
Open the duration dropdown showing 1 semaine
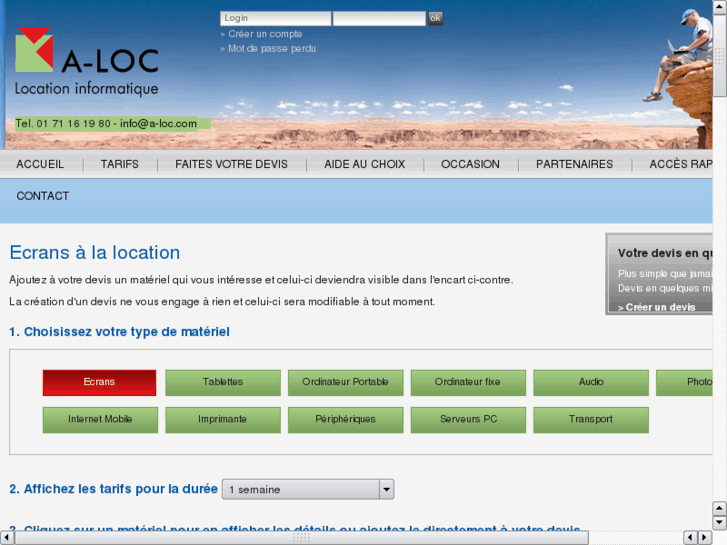tap(308, 489)
